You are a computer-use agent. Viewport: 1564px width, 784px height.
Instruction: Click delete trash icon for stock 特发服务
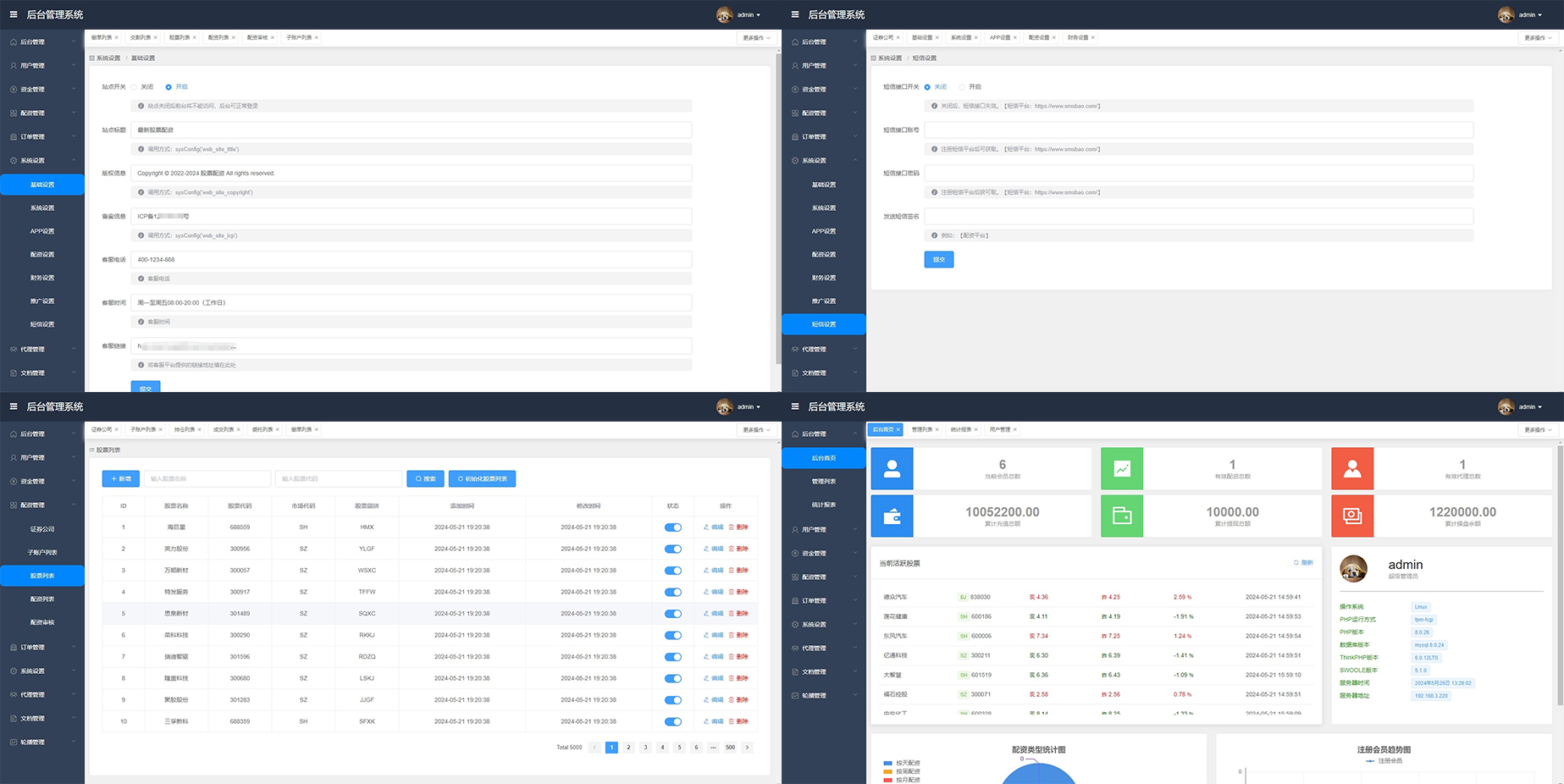(x=732, y=592)
